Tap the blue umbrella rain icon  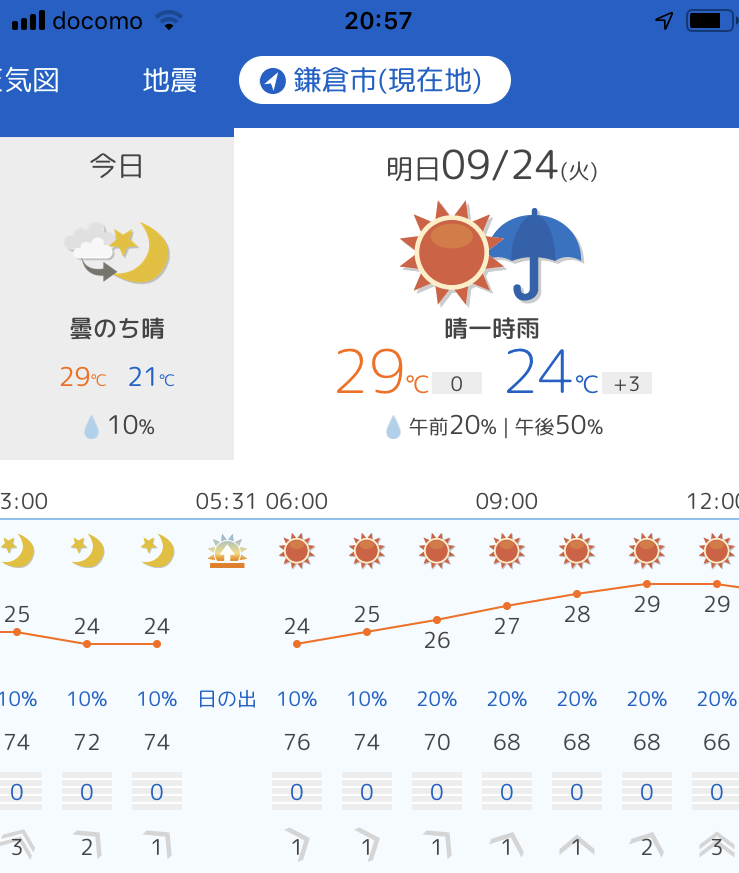click(x=536, y=254)
